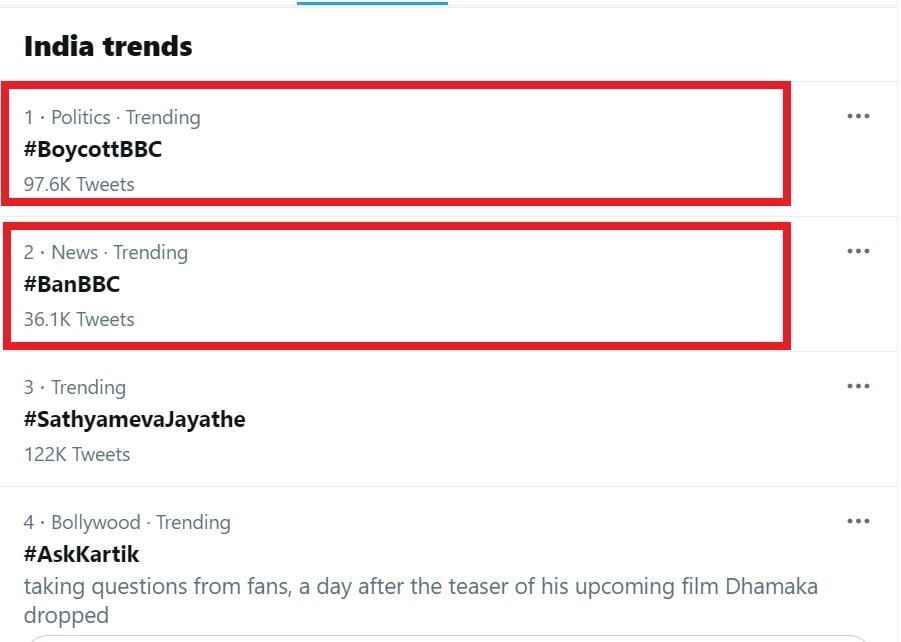Screen dimensions: 901x642
Task: Click the 122K Tweets count
Action: 77,454
